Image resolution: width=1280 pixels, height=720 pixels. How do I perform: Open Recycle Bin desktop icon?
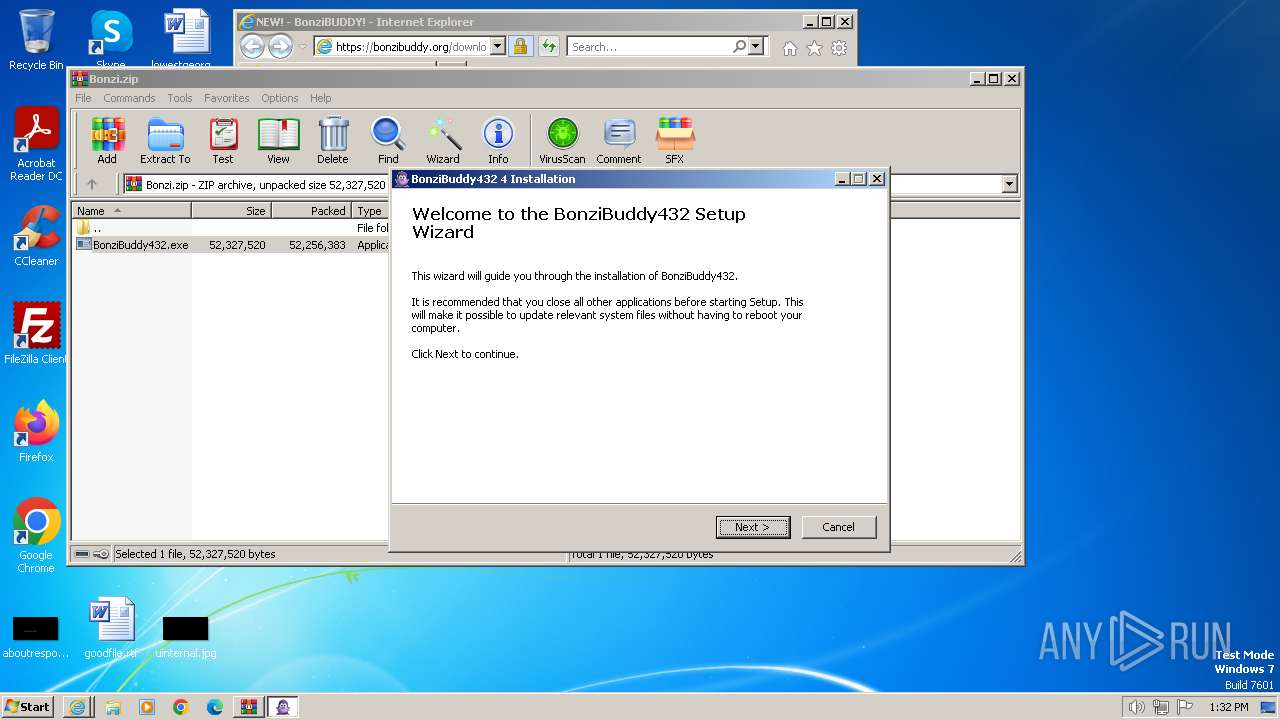pyautogui.click(x=36, y=40)
